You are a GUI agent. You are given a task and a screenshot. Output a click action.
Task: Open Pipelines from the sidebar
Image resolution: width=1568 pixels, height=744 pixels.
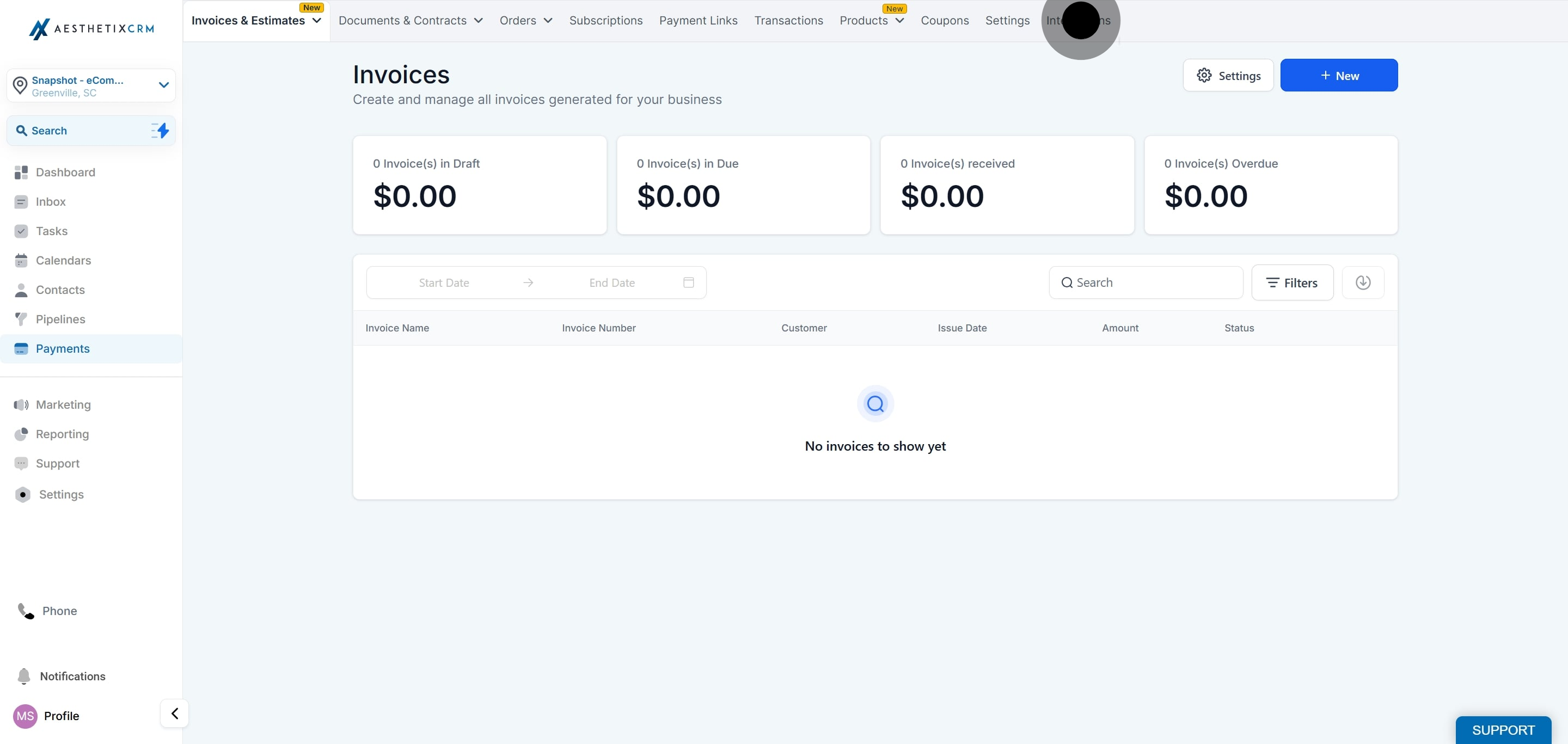[x=60, y=319]
